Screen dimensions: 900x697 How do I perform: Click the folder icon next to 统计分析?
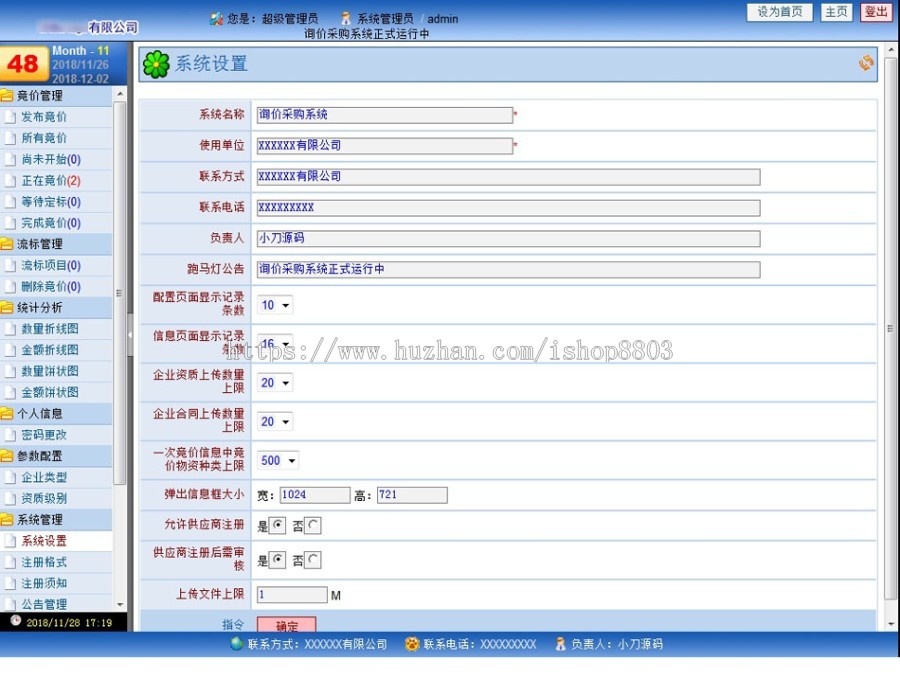click(7, 308)
